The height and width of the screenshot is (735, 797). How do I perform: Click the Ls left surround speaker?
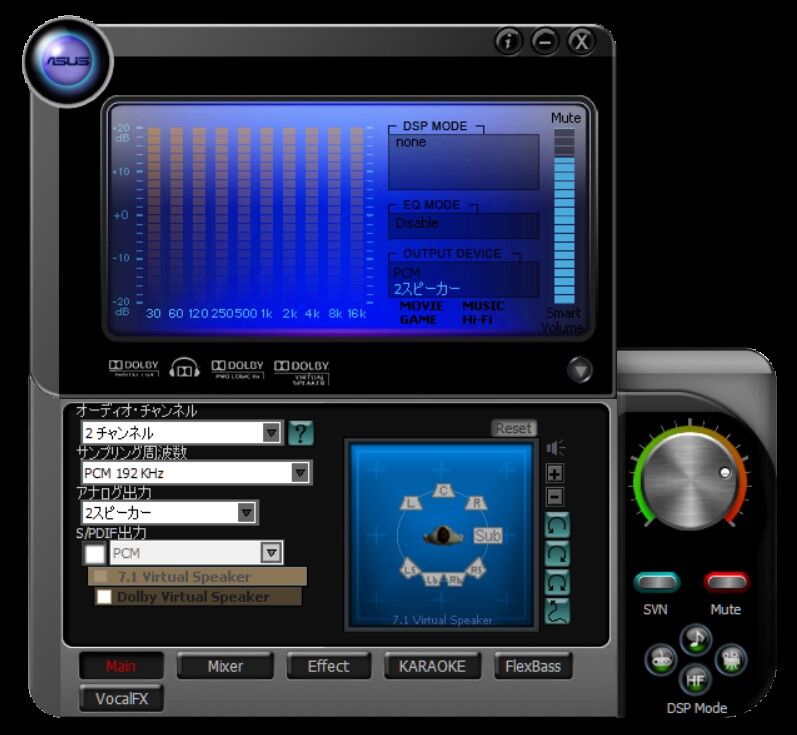tap(410, 569)
